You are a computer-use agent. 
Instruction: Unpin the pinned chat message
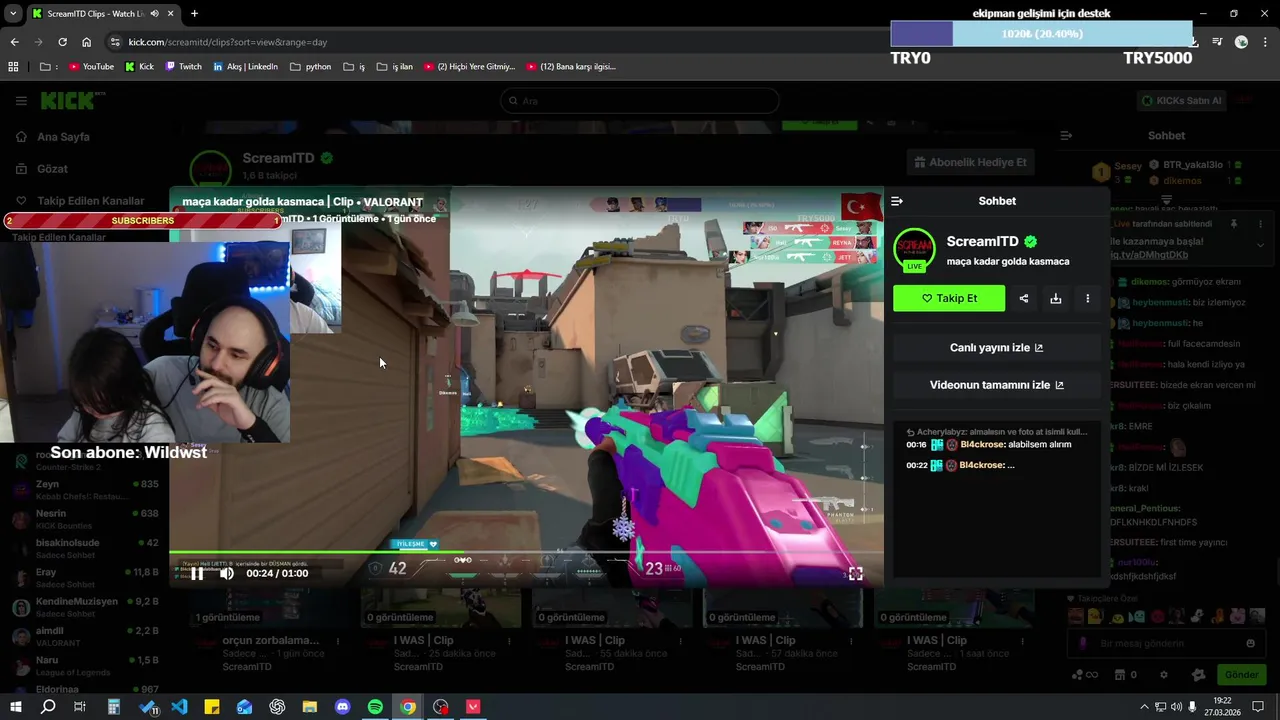point(1234,224)
